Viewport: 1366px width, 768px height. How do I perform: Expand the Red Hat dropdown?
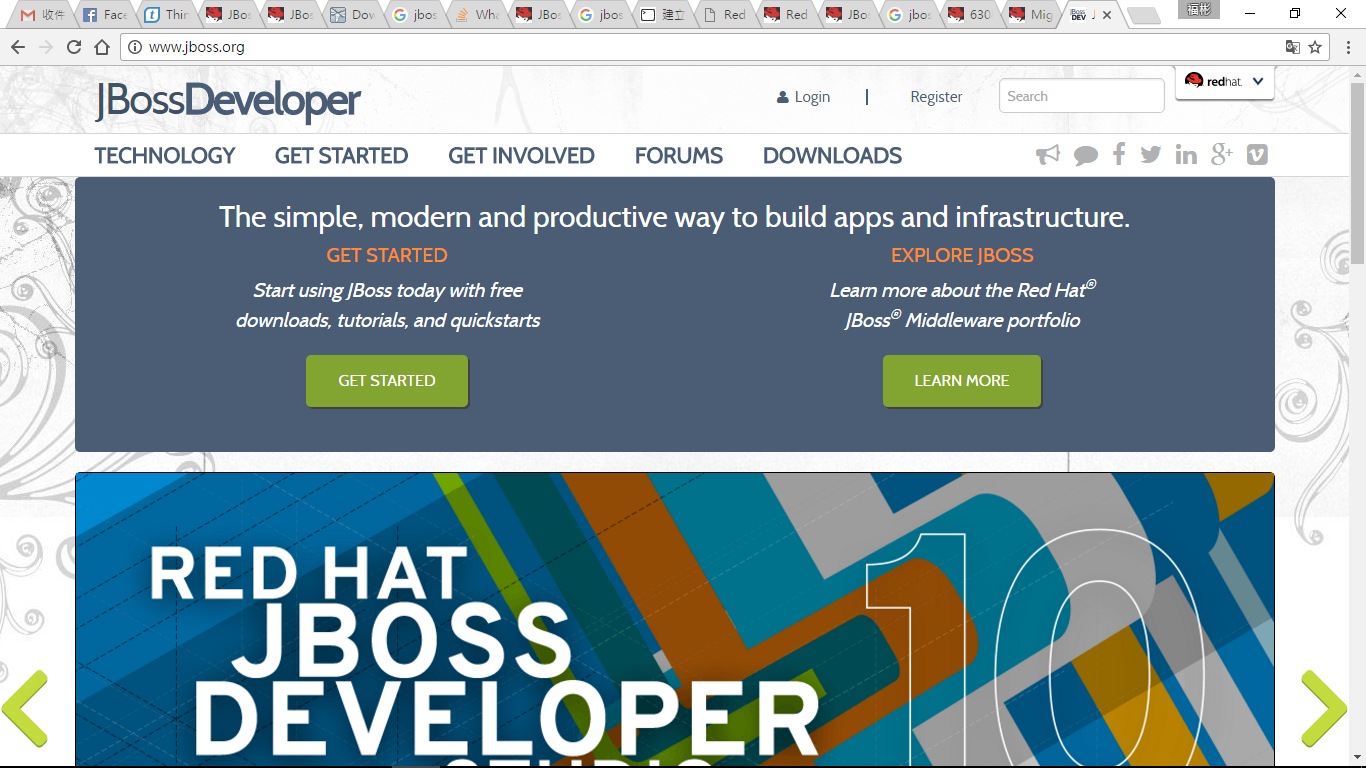(1225, 82)
